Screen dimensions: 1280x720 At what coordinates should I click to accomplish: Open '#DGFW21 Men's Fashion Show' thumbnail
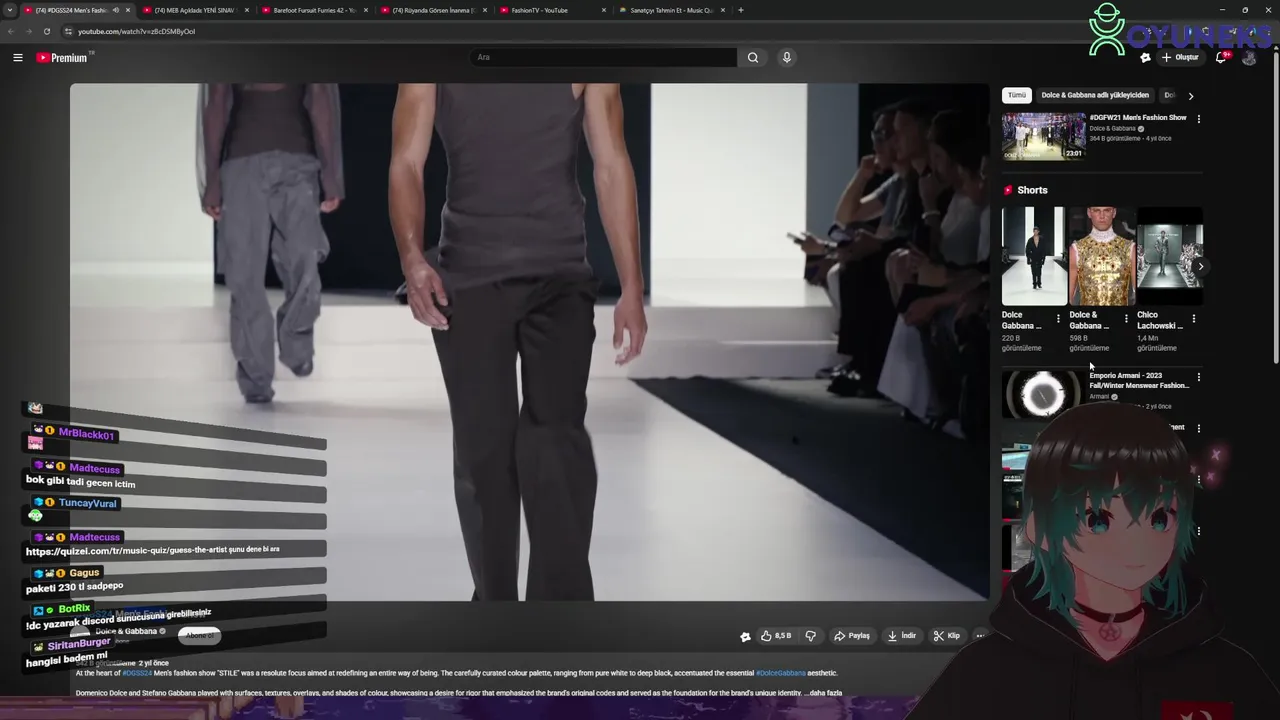(x=1043, y=136)
